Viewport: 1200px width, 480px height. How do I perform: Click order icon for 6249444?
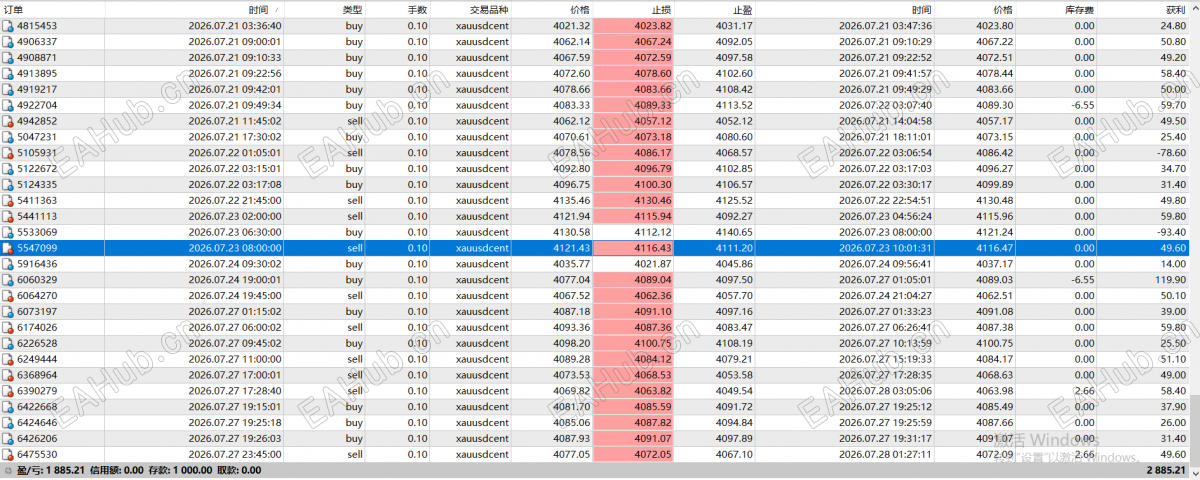(x=9, y=359)
